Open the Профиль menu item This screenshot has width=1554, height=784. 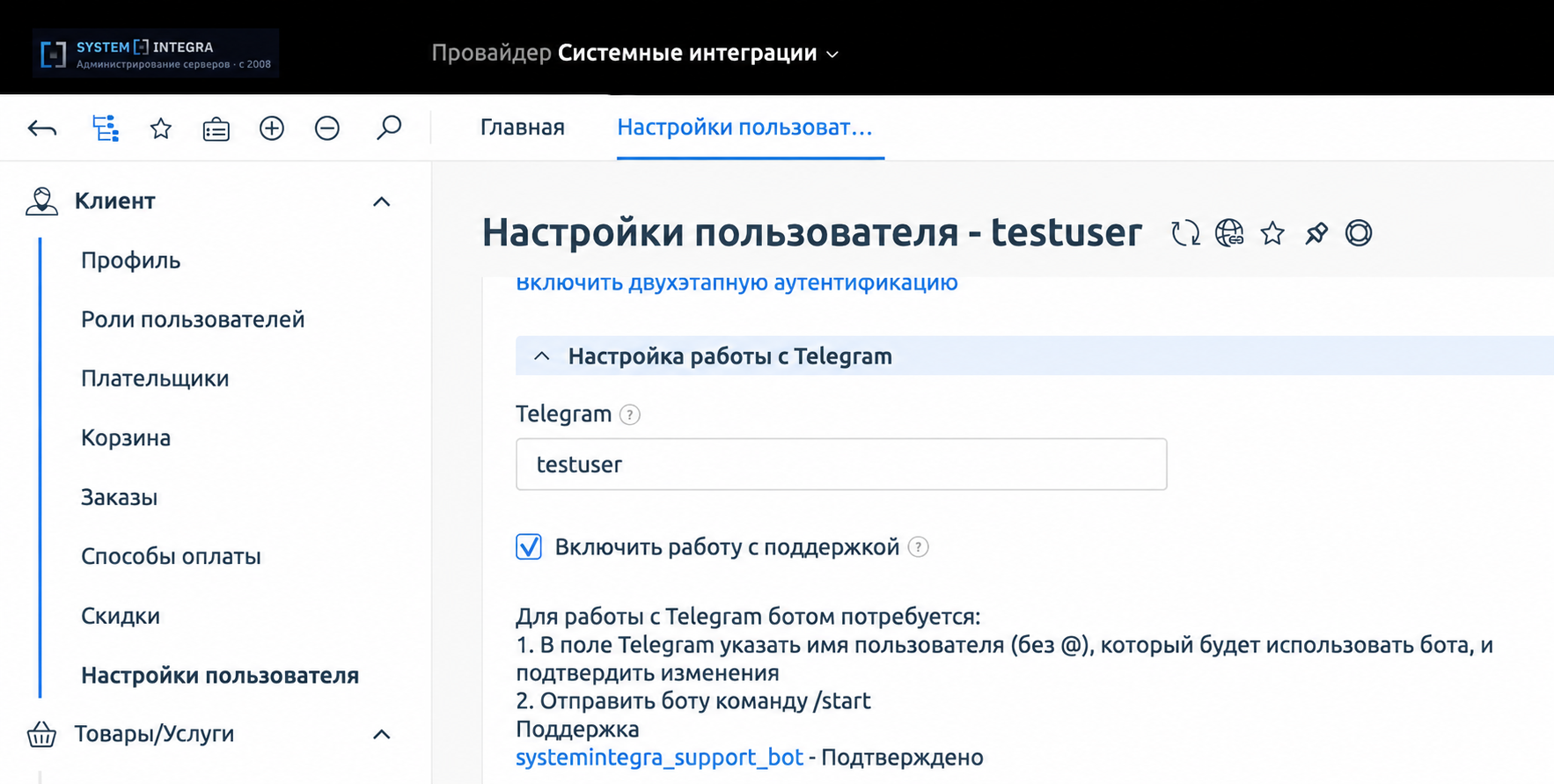pyautogui.click(x=131, y=260)
